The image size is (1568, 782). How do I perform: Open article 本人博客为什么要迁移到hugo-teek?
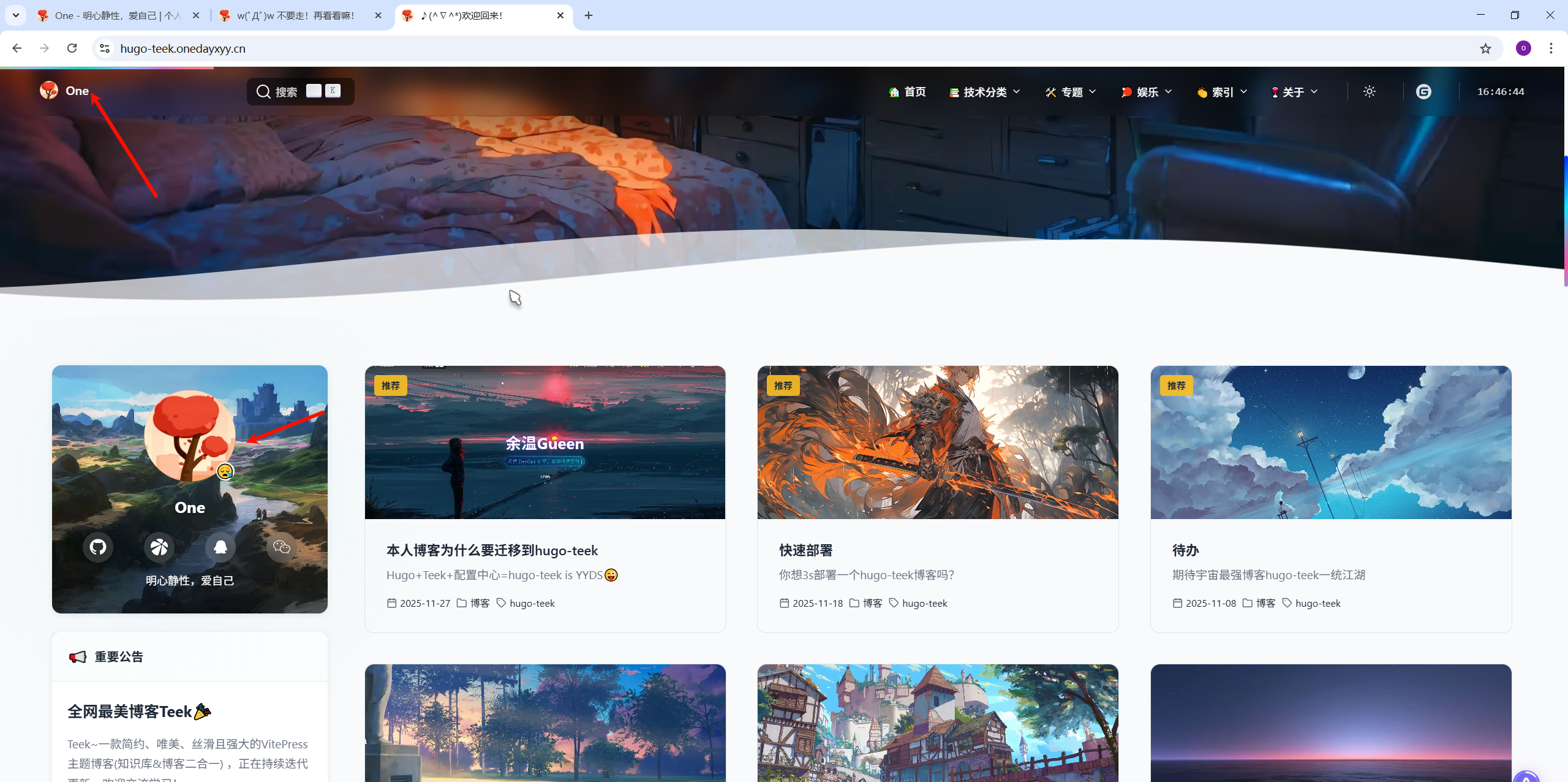492,550
